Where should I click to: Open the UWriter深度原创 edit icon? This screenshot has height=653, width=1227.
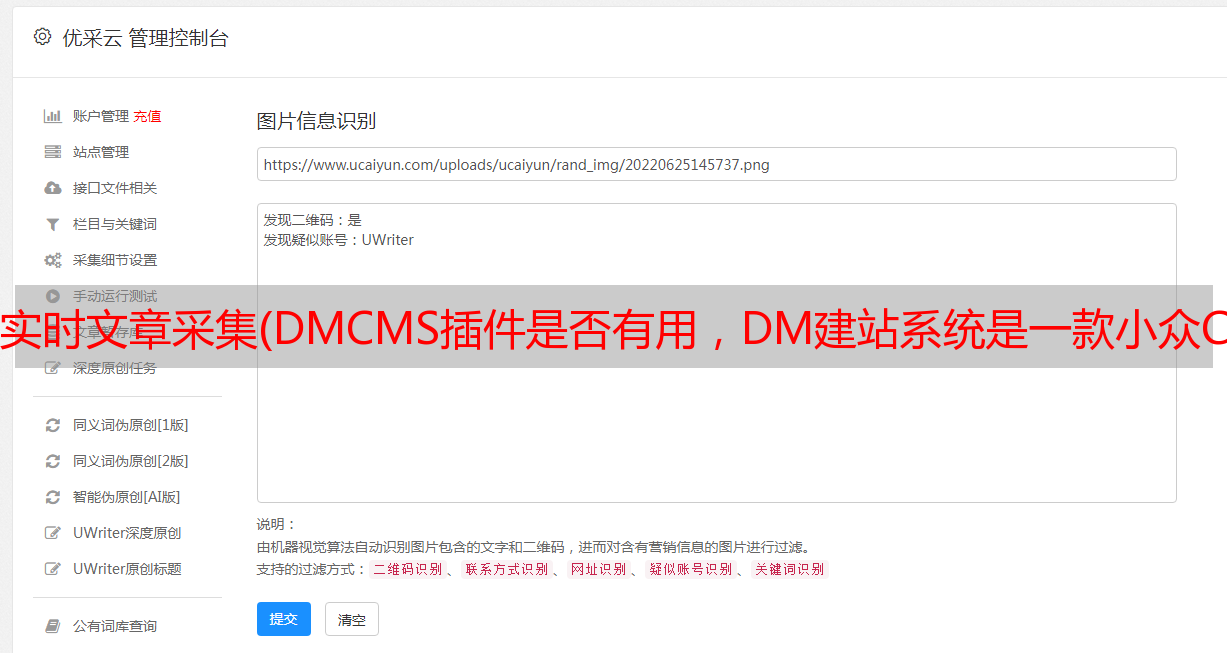[x=53, y=533]
